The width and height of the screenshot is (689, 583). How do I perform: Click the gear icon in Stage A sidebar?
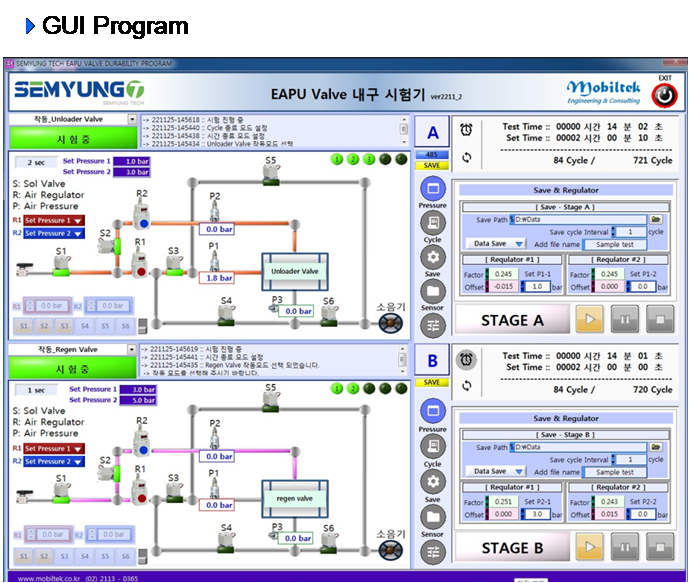tap(433, 257)
